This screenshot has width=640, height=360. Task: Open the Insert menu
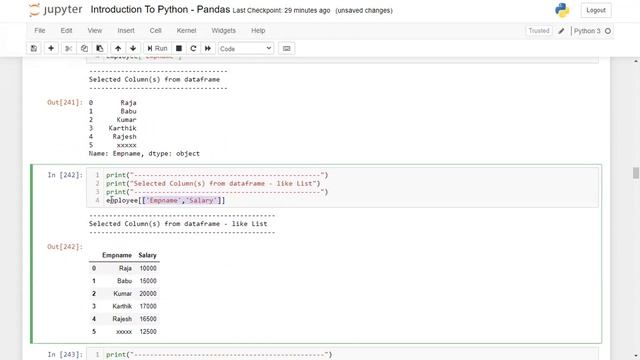(126, 31)
